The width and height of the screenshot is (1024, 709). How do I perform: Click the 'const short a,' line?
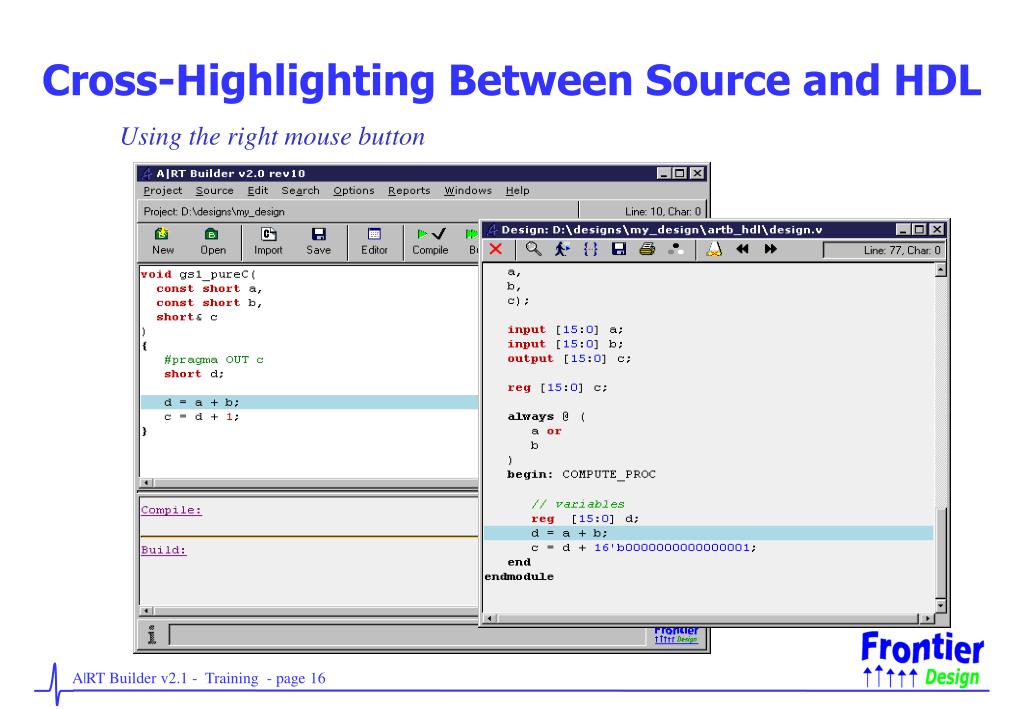click(209, 289)
